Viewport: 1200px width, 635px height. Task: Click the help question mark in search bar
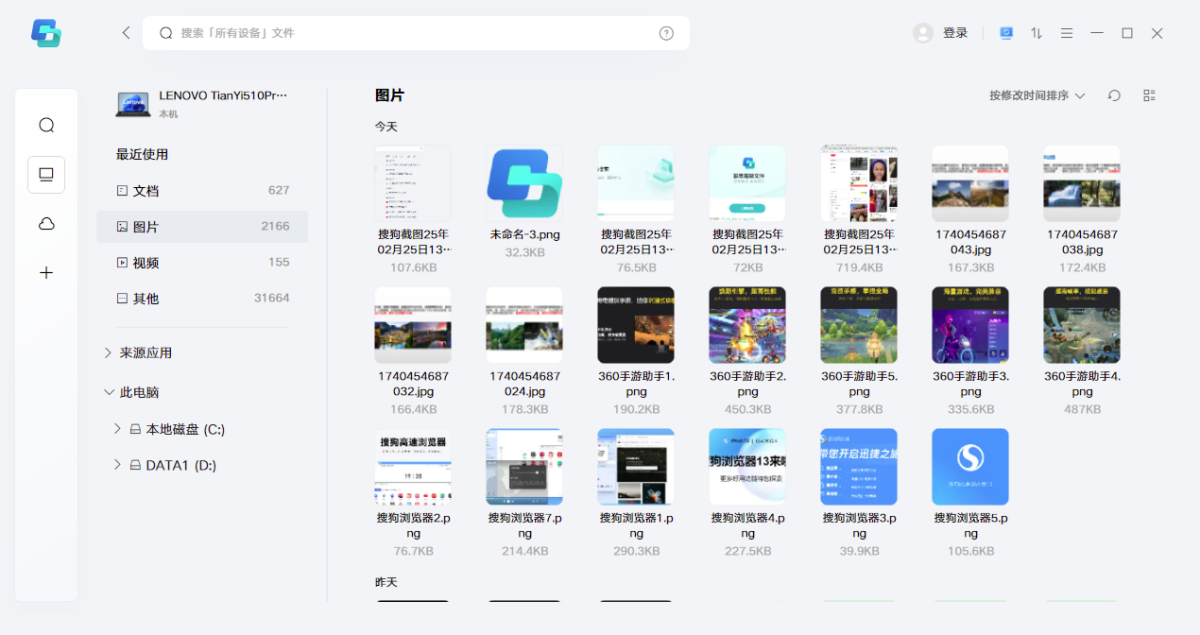(x=666, y=33)
